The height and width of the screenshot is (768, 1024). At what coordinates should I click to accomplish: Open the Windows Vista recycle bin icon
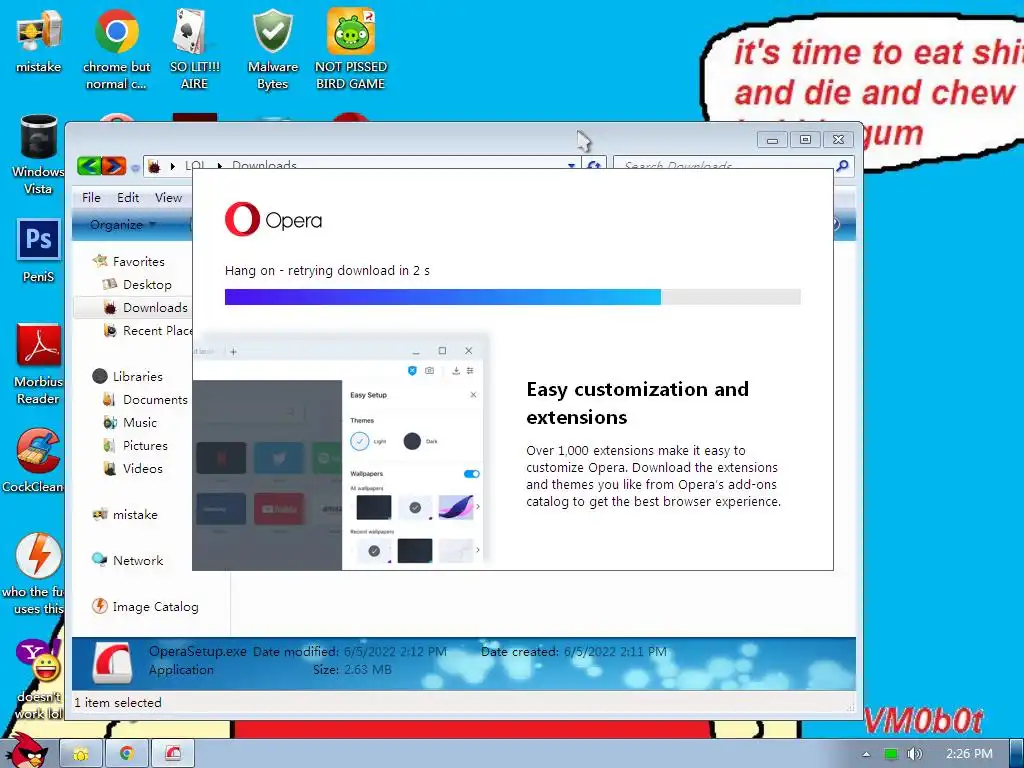pos(38,155)
